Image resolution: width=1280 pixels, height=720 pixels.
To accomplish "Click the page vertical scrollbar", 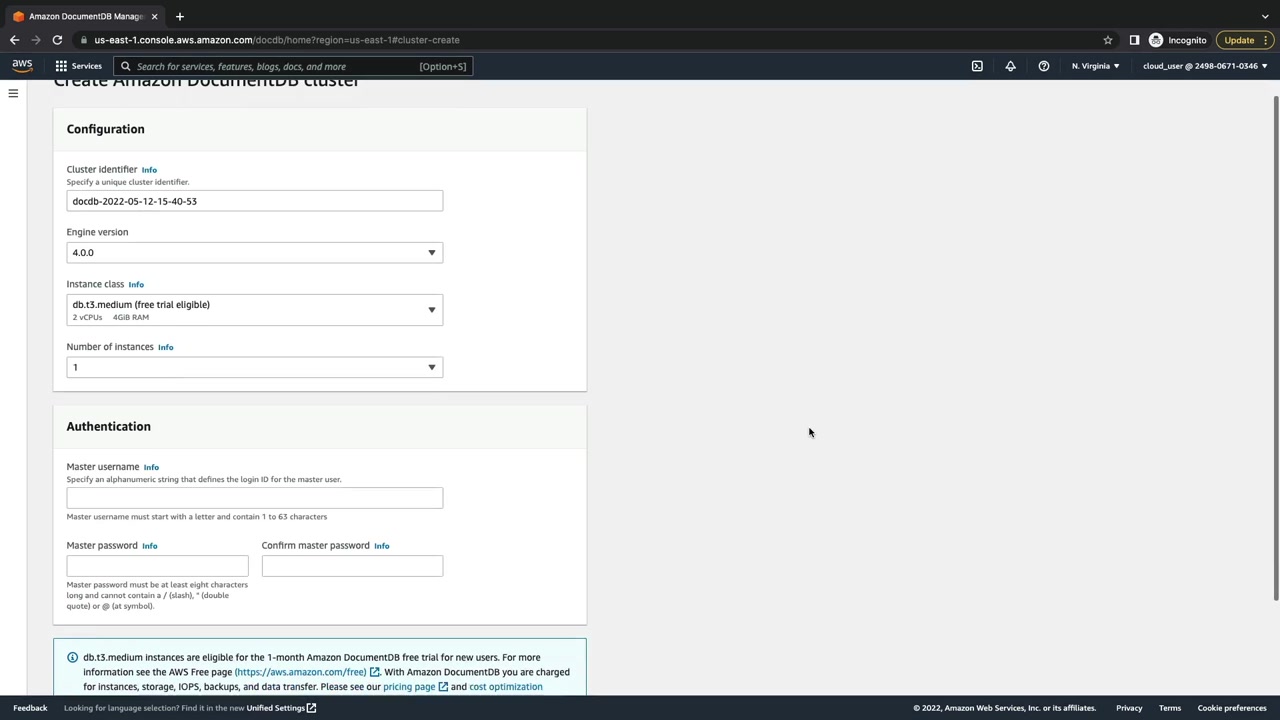I will click(x=1276, y=348).
